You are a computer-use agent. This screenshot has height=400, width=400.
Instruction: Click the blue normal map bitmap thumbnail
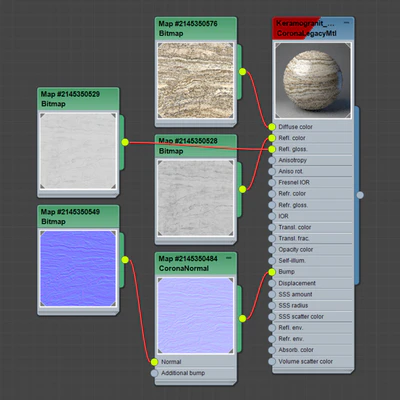point(78,268)
